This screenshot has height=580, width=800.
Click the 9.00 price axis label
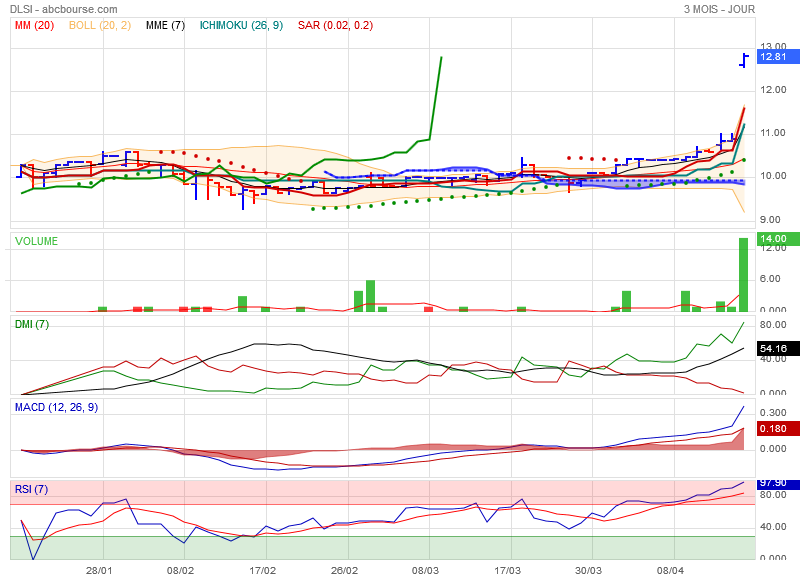point(770,220)
